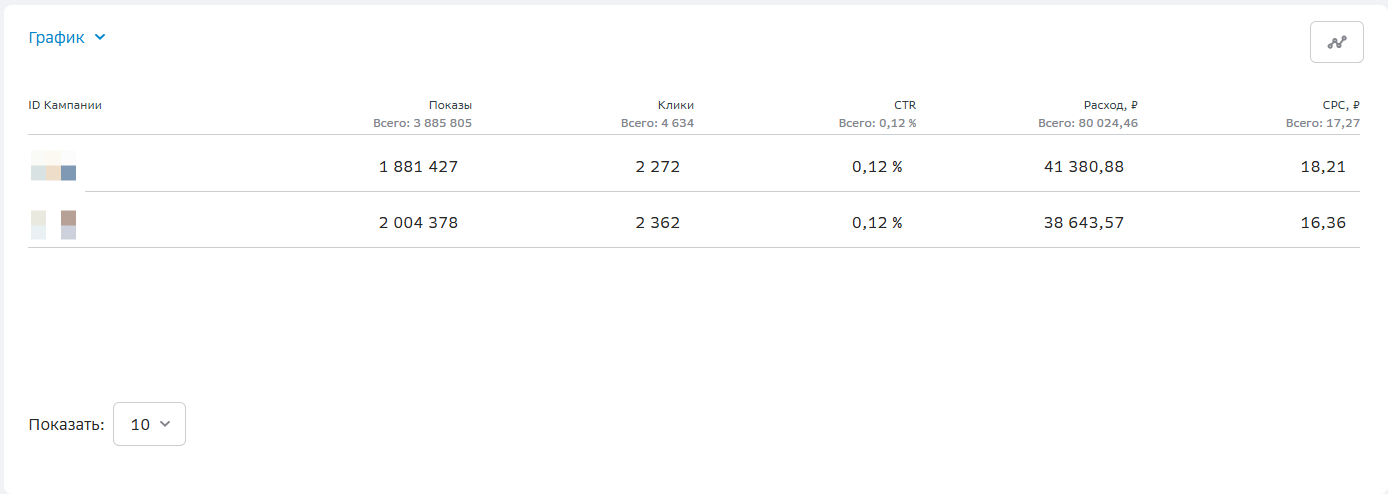
Task: Open the second row's blurred campaign ID
Action: 54,224
